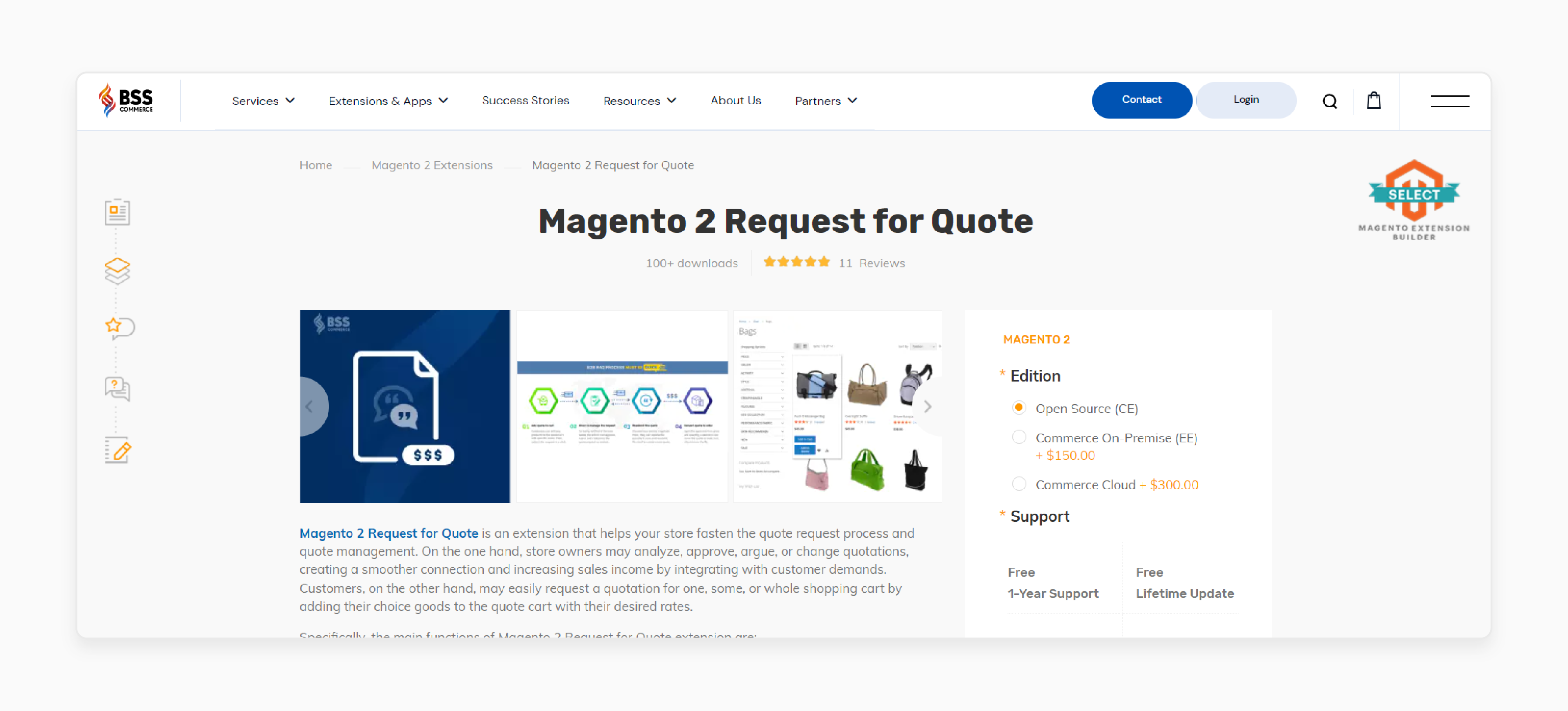Expand the Extensions & Apps dropdown
Image resolution: width=1568 pixels, height=711 pixels.
click(x=388, y=101)
